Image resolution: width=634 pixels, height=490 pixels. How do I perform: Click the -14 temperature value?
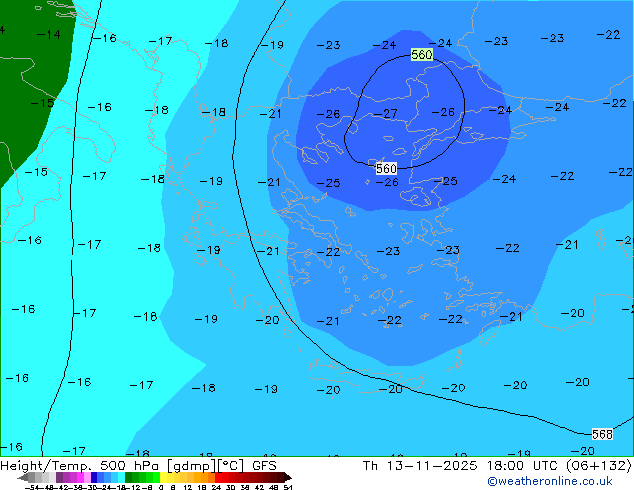(x=48, y=34)
